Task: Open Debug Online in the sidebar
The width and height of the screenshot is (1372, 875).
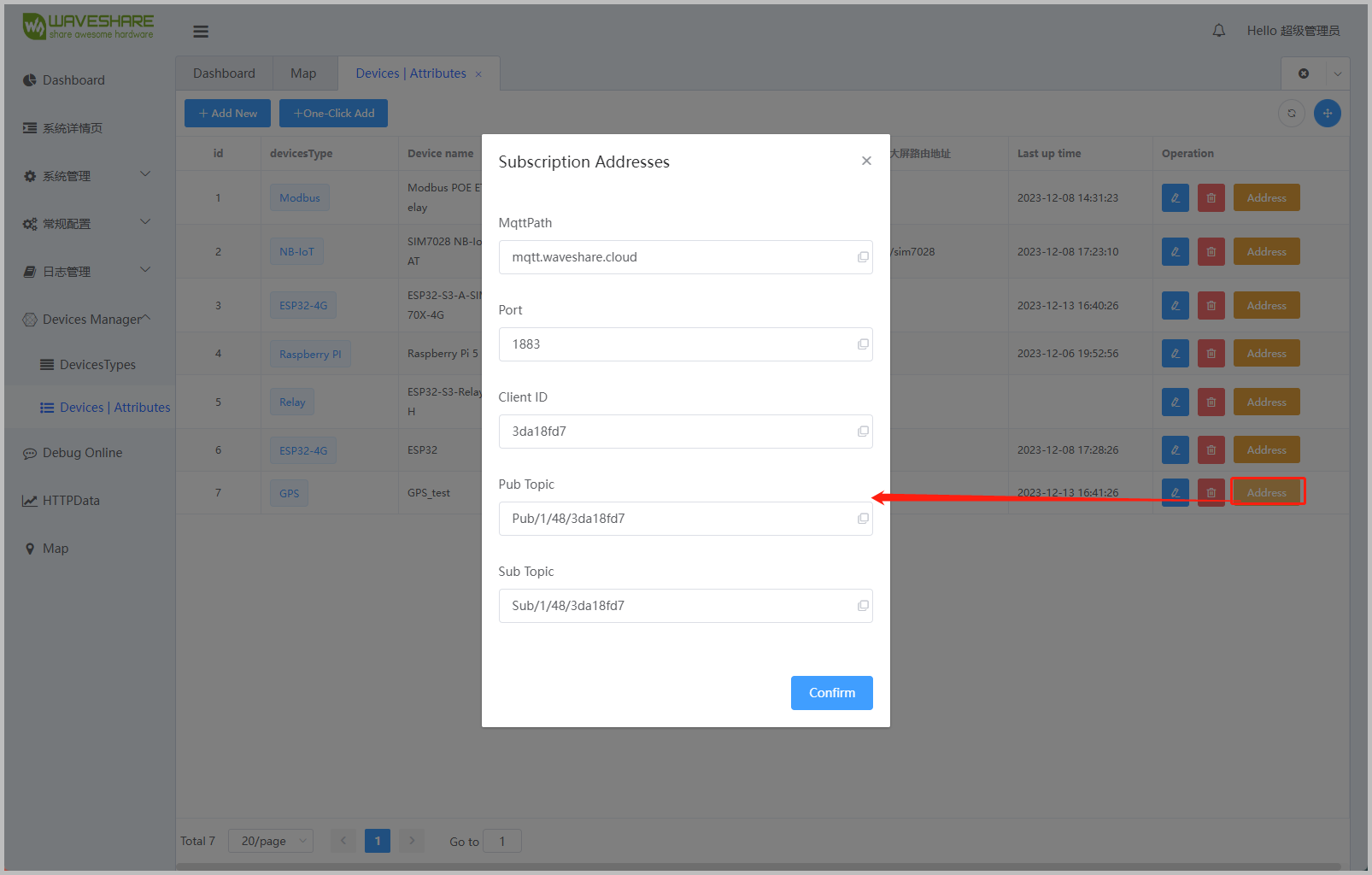Action: 82,453
